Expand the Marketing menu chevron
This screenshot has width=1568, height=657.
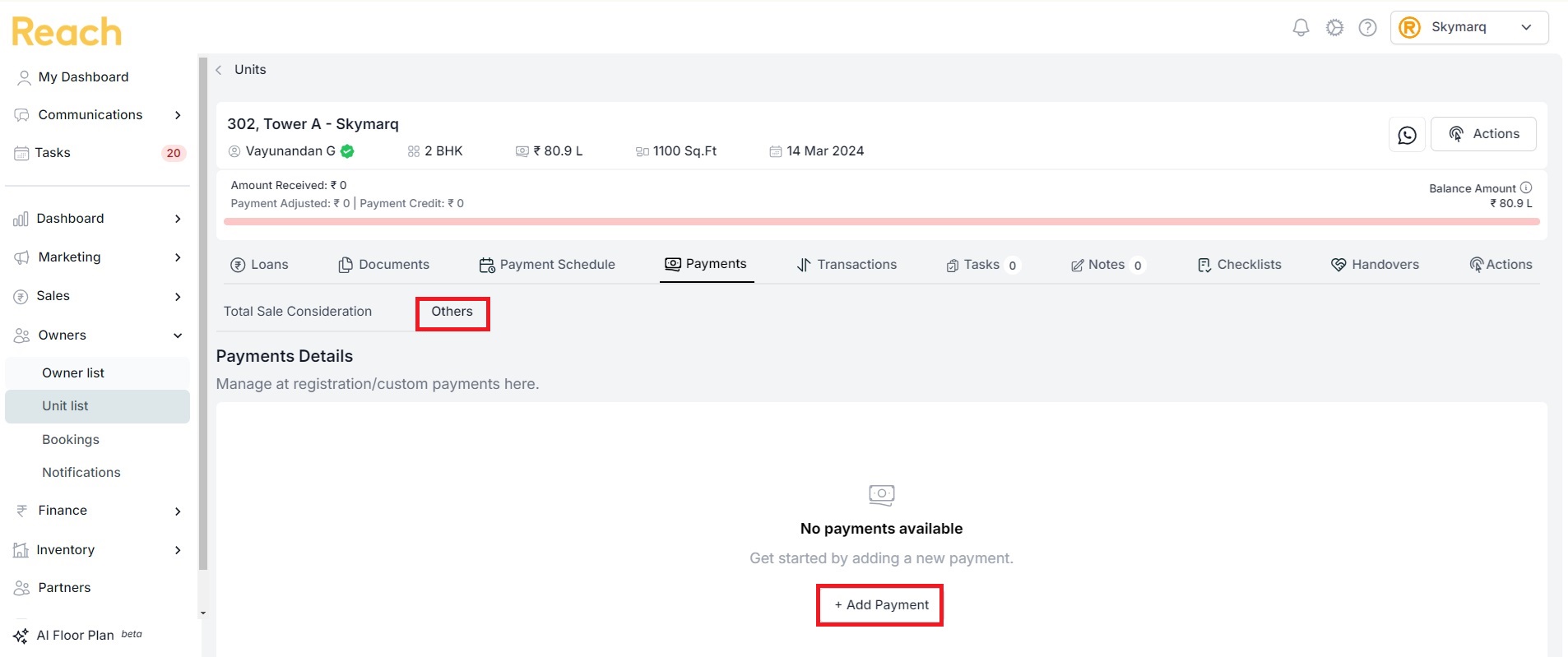178,257
